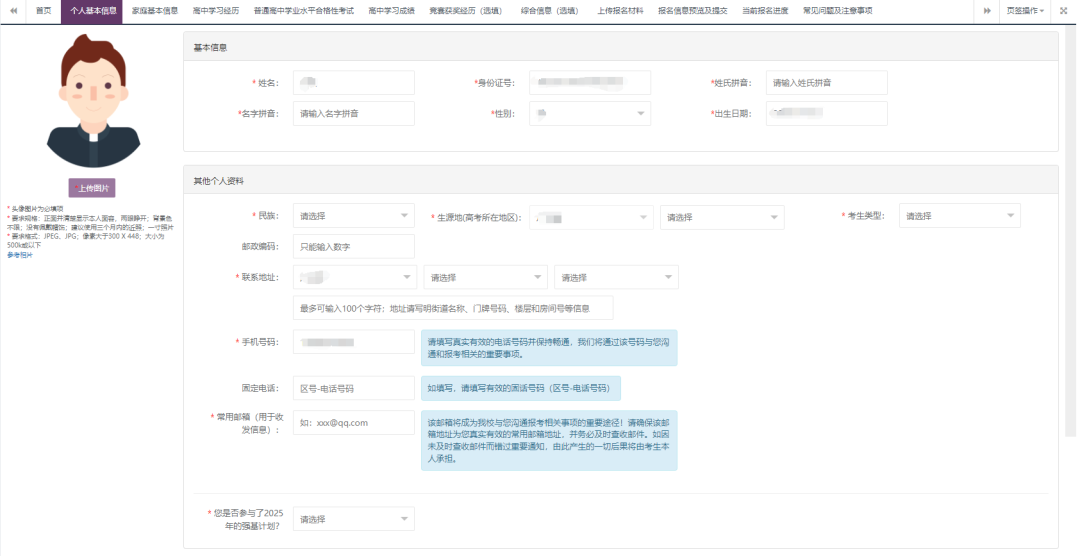Screen dimensions: 1080x556
Task: Click the 手机号码 input field
Action: coord(353,342)
